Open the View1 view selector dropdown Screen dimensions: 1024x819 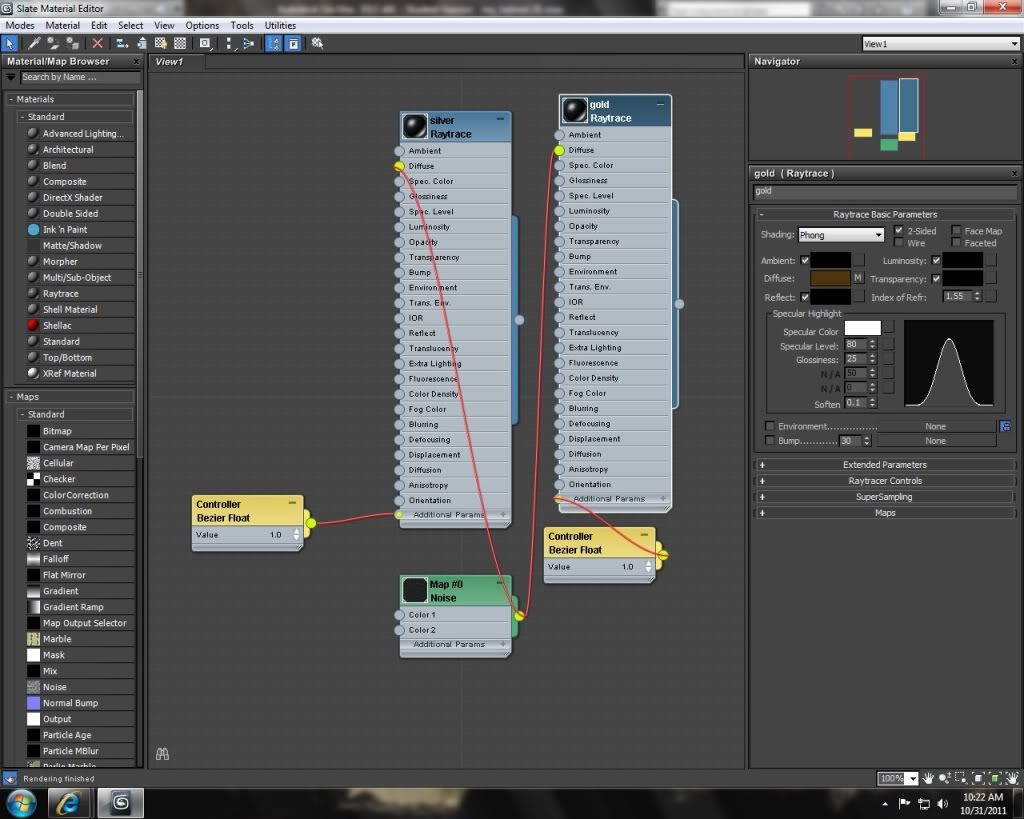(940, 44)
